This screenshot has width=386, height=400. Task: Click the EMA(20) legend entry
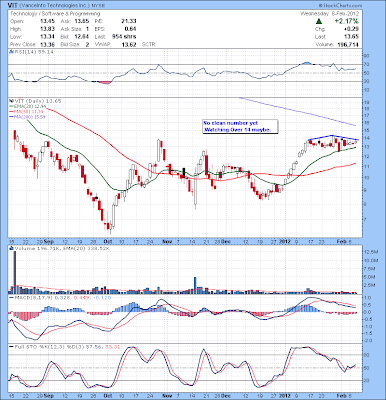28,106
